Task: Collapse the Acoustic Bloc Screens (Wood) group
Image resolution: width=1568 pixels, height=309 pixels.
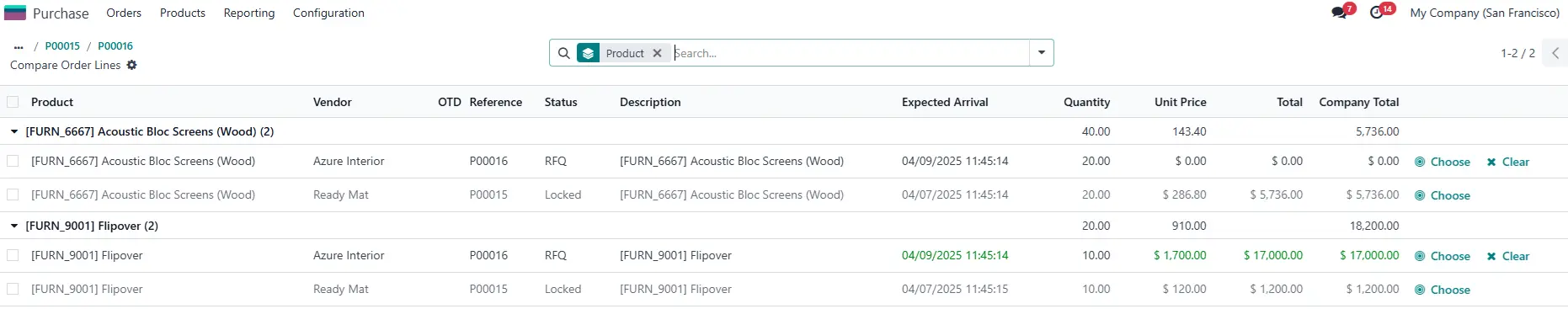Action: (14, 131)
